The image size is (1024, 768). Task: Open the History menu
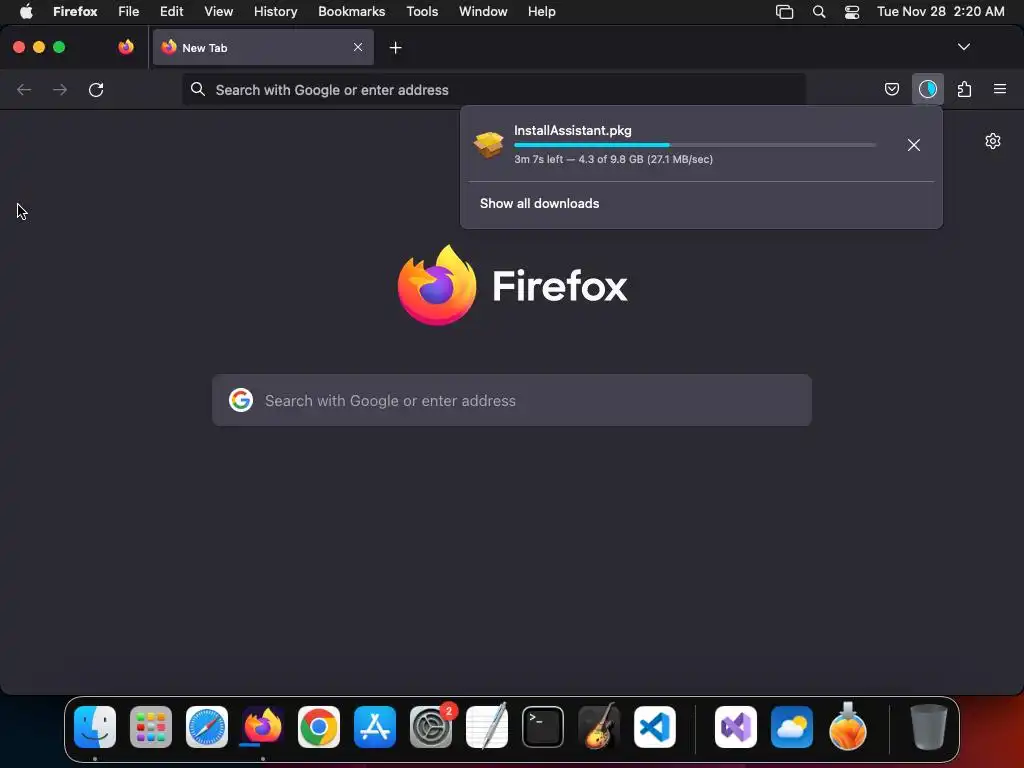[x=275, y=12]
